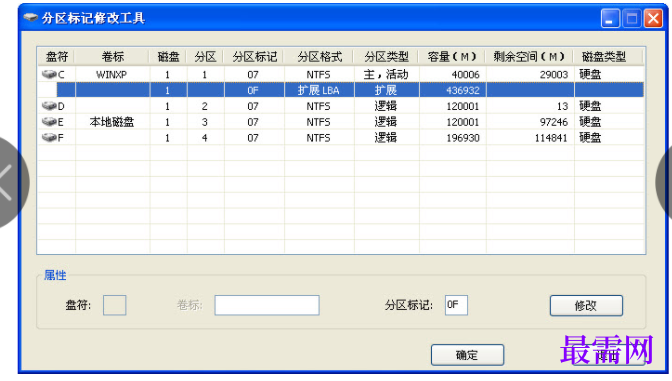This screenshot has width=672, height=381.
Task: Click the 剩余空间(M) column header
Action: (x=530, y=57)
